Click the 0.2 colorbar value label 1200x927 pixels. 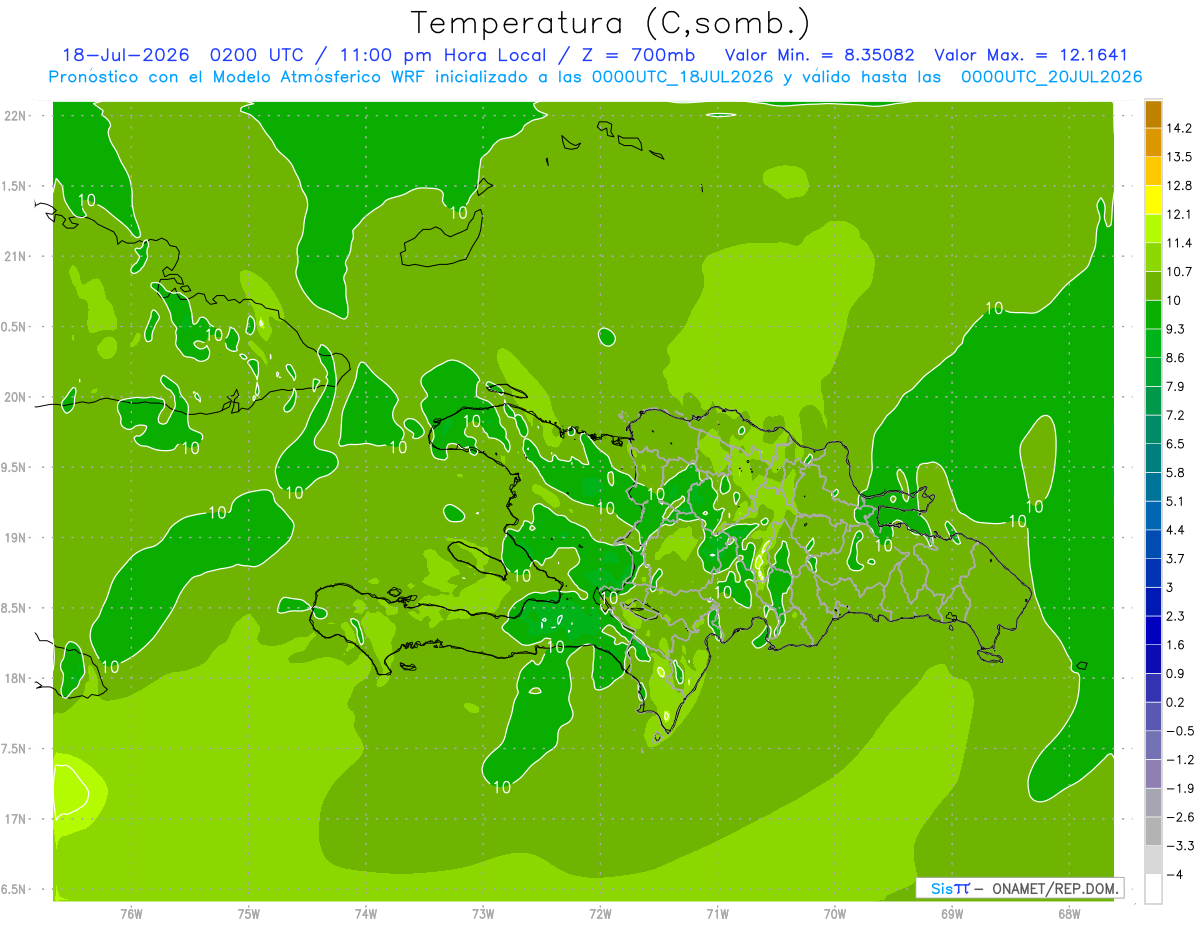click(x=1176, y=702)
